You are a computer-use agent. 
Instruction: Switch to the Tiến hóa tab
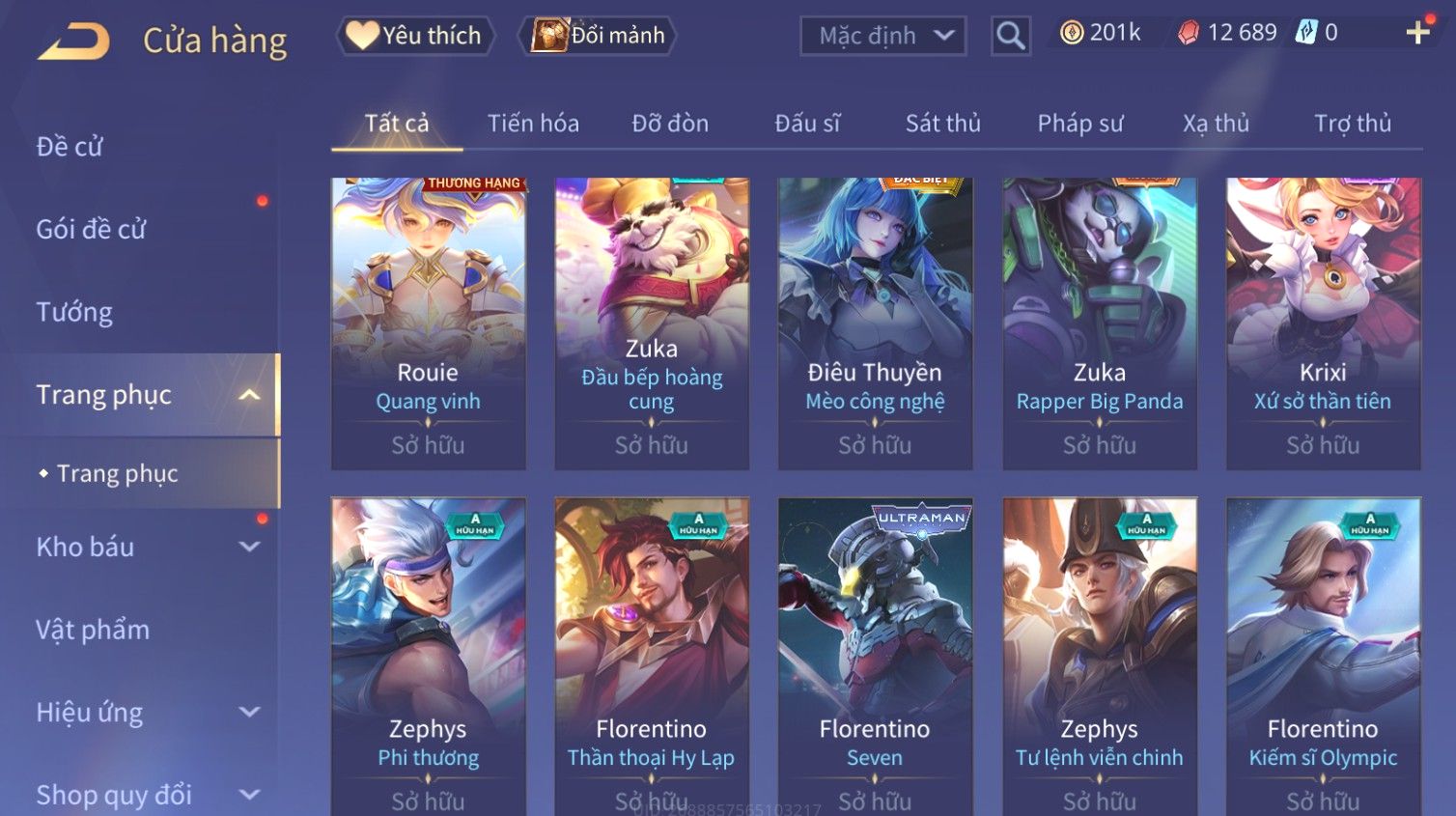click(x=533, y=124)
